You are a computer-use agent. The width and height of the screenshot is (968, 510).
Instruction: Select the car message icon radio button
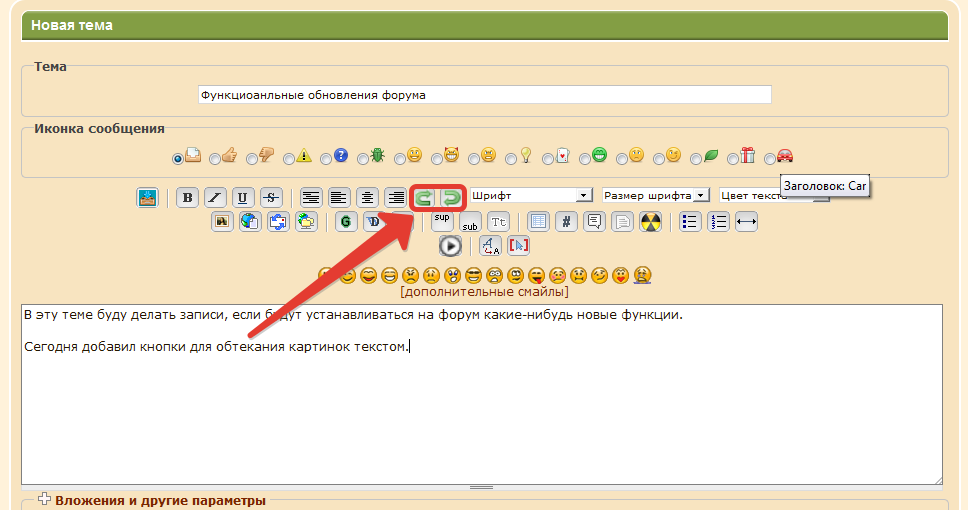tap(770, 158)
